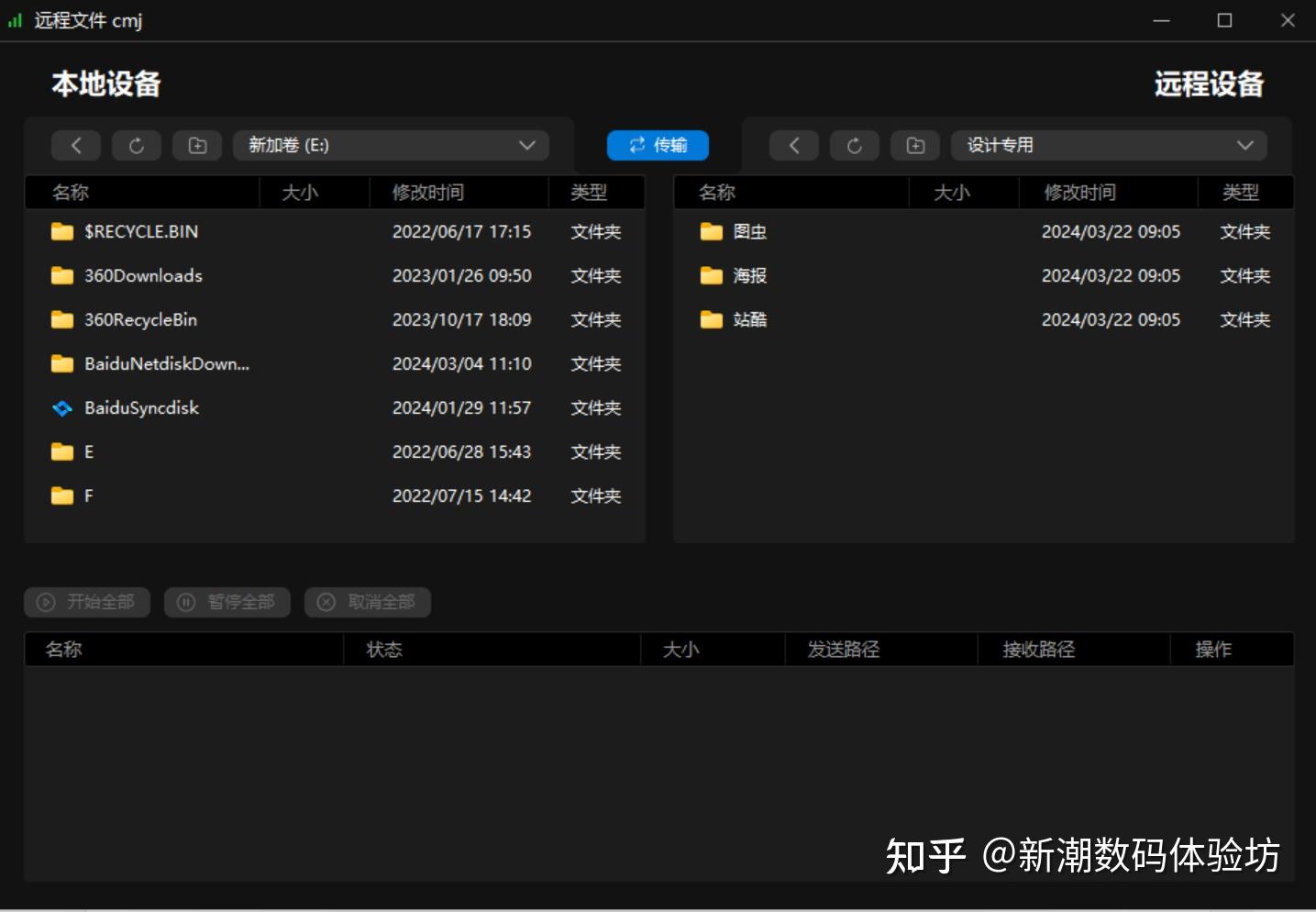Minimize the 远程文件 window
The height and width of the screenshot is (912, 1316).
pos(1161,20)
